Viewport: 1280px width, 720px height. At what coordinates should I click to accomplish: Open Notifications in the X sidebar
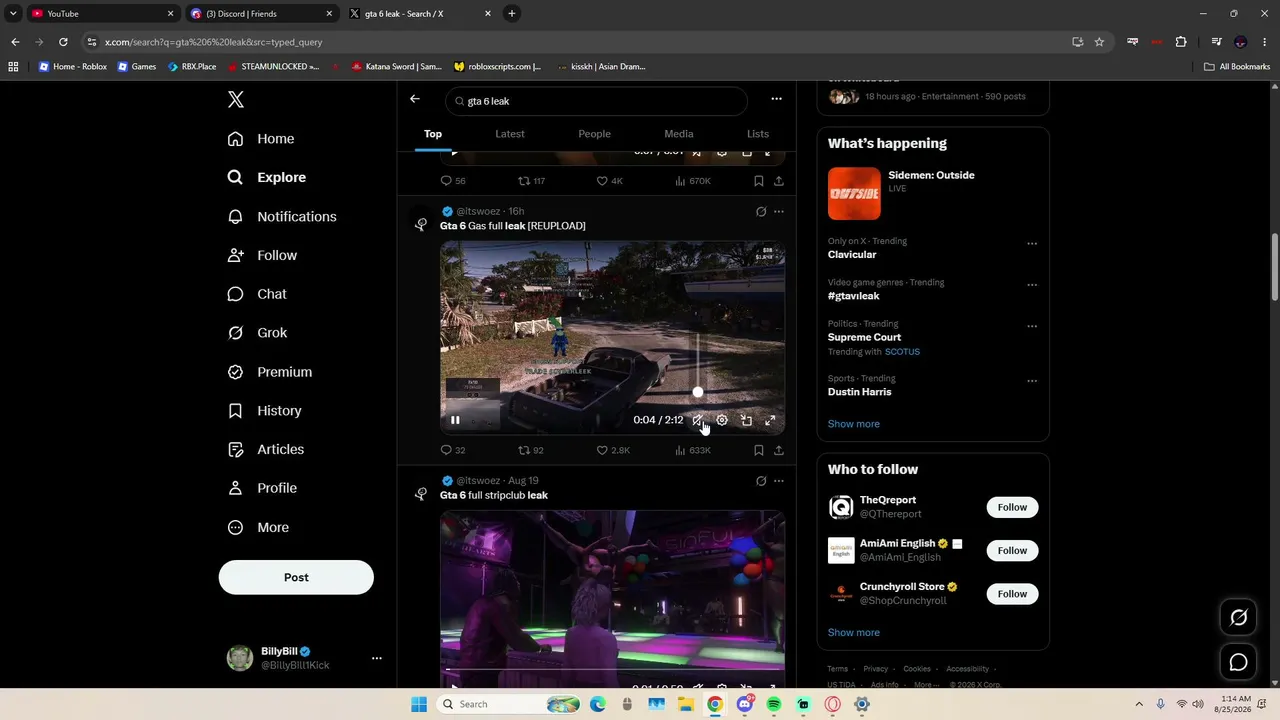click(x=282, y=216)
